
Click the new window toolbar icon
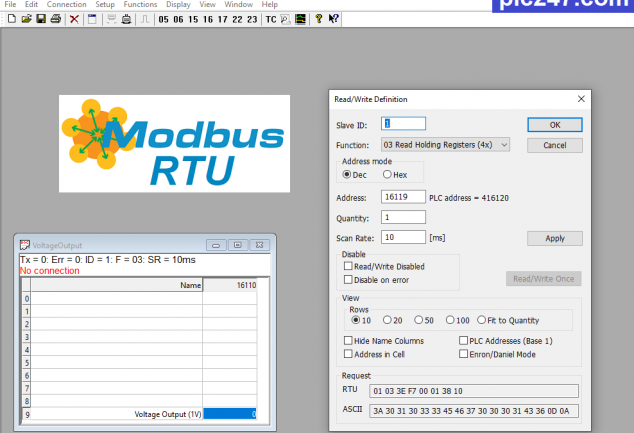click(x=92, y=19)
